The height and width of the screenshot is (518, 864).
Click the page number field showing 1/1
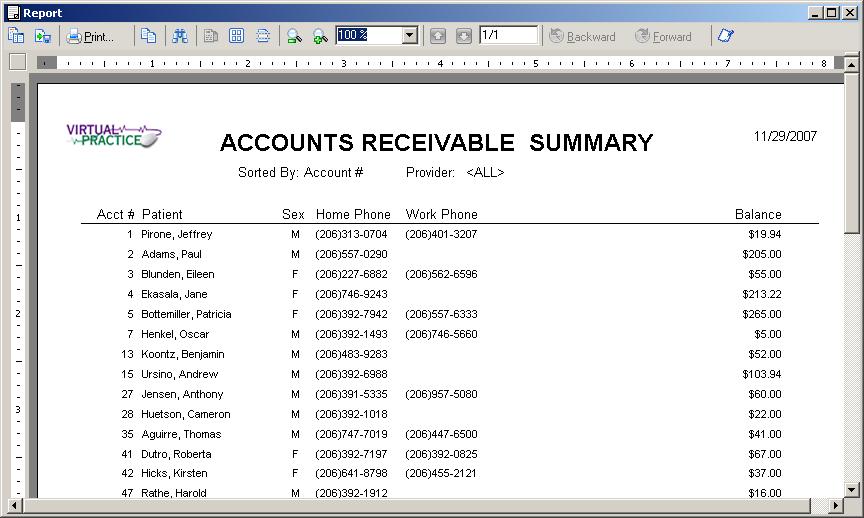click(x=508, y=36)
